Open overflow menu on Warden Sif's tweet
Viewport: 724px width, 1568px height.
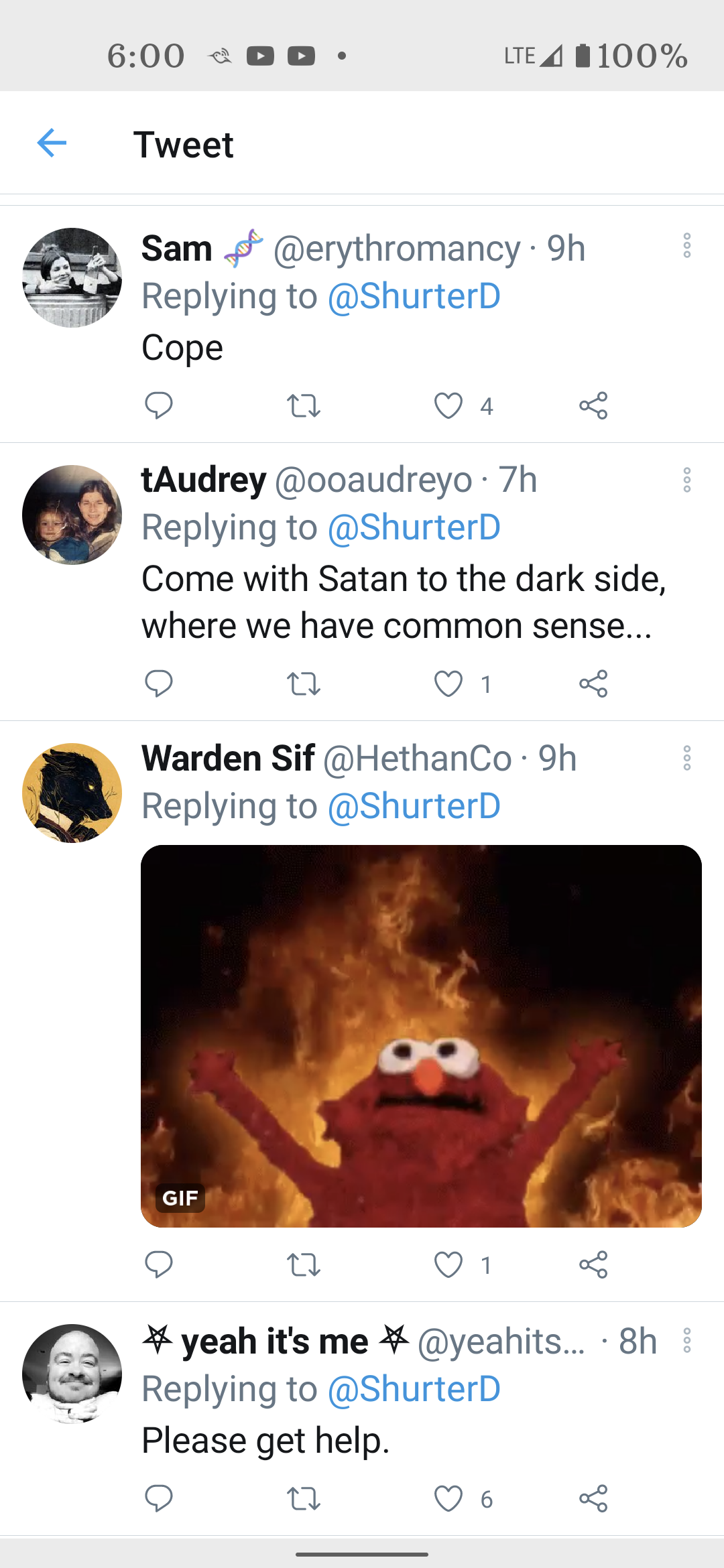coord(686,758)
